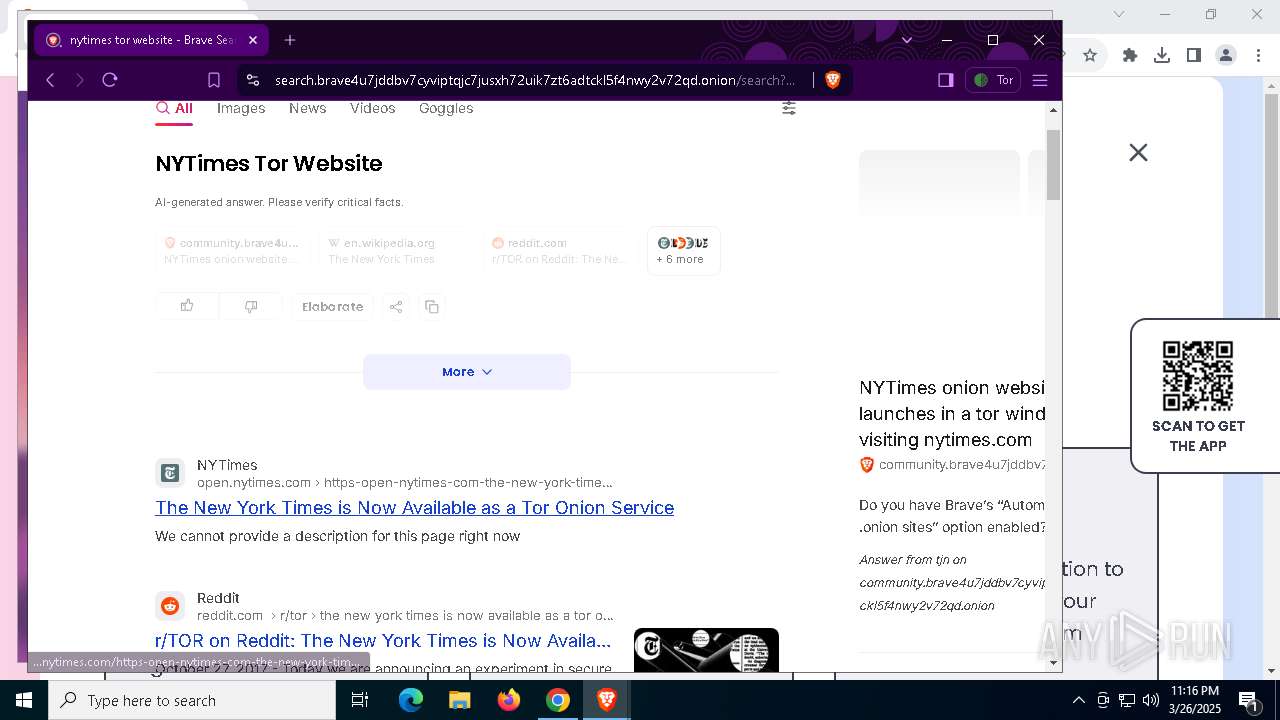
Task: Open volume control in system tray
Action: click(1151, 700)
